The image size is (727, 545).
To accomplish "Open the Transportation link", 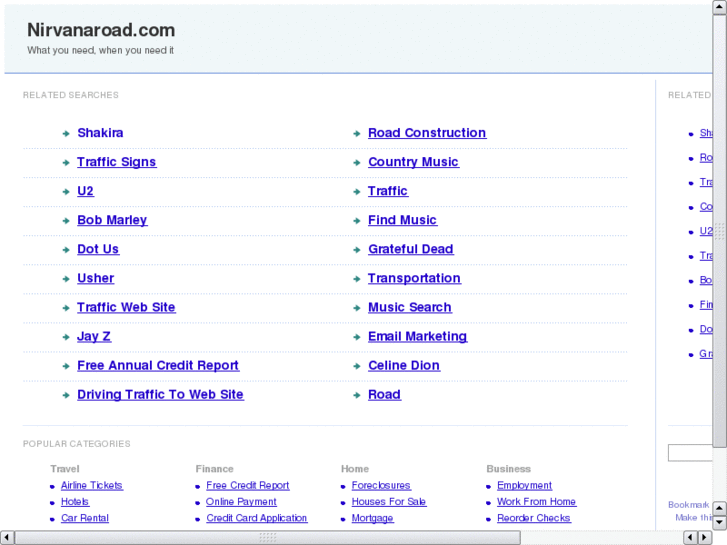I will (415, 278).
